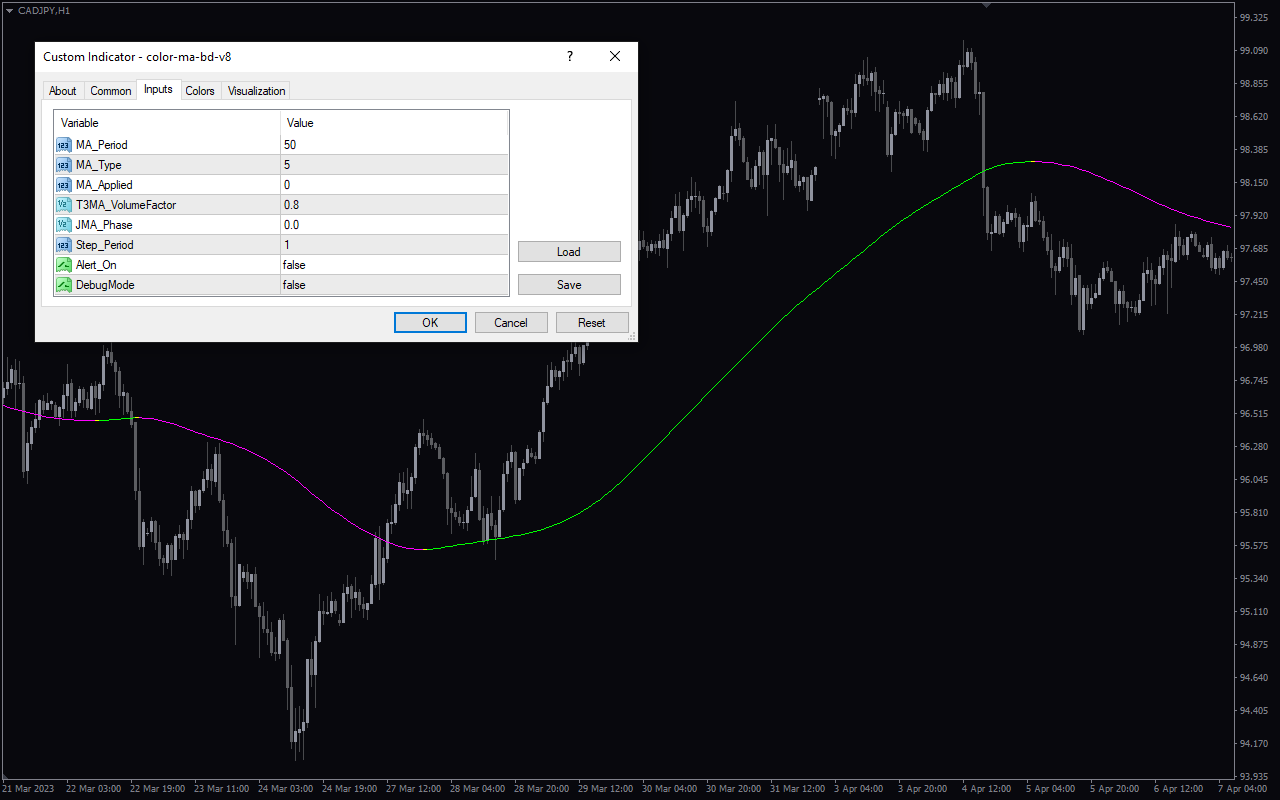Click the Variable column header
Image resolution: width=1280 pixels, height=800 pixels.
(x=167, y=123)
